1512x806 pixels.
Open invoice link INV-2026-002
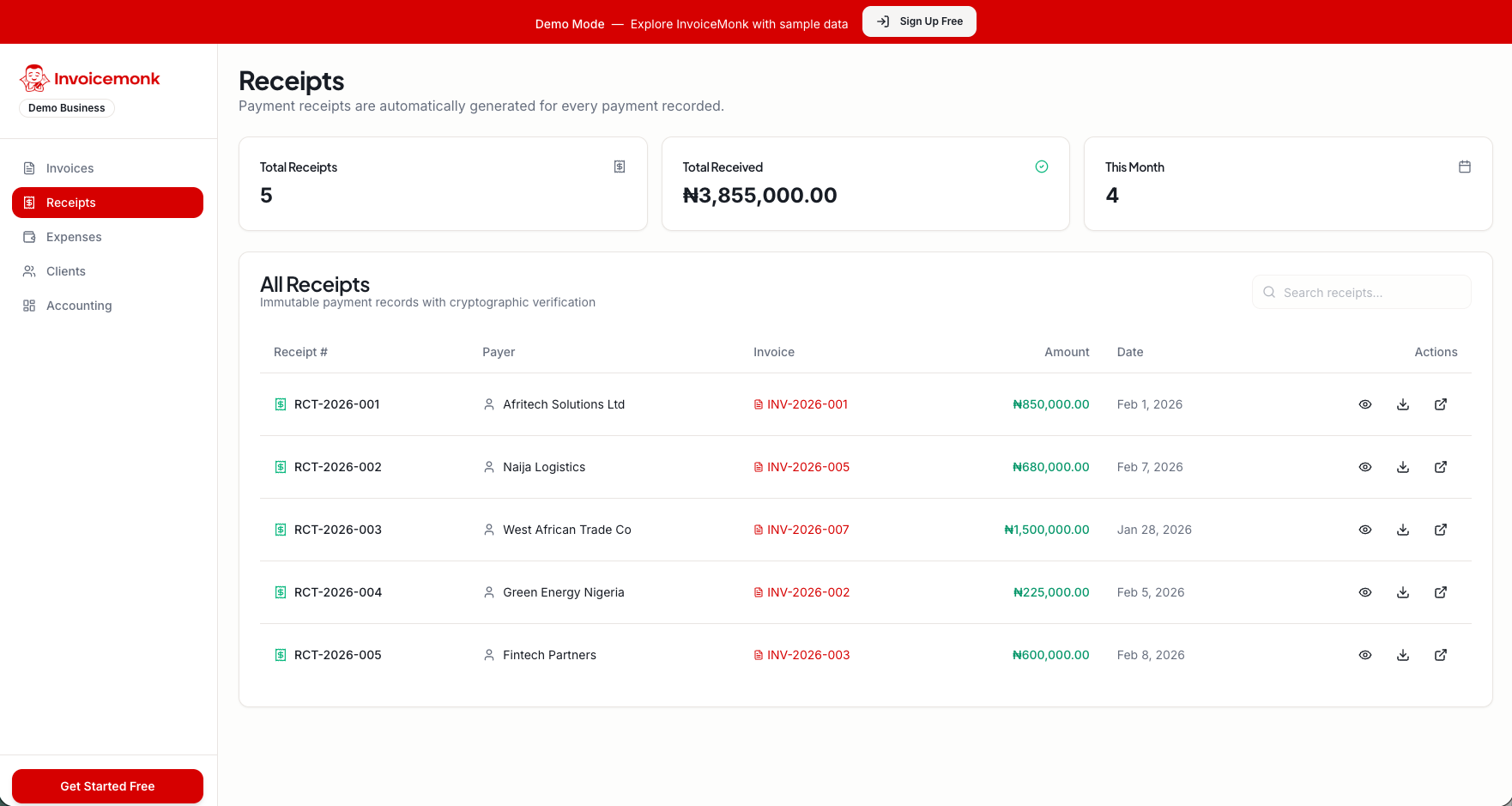click(801, 592)
